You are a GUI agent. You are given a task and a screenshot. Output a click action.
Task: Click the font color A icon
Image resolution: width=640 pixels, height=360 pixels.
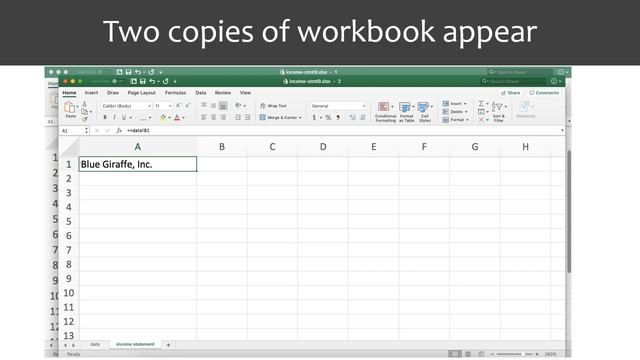click(x=177, y=118)
